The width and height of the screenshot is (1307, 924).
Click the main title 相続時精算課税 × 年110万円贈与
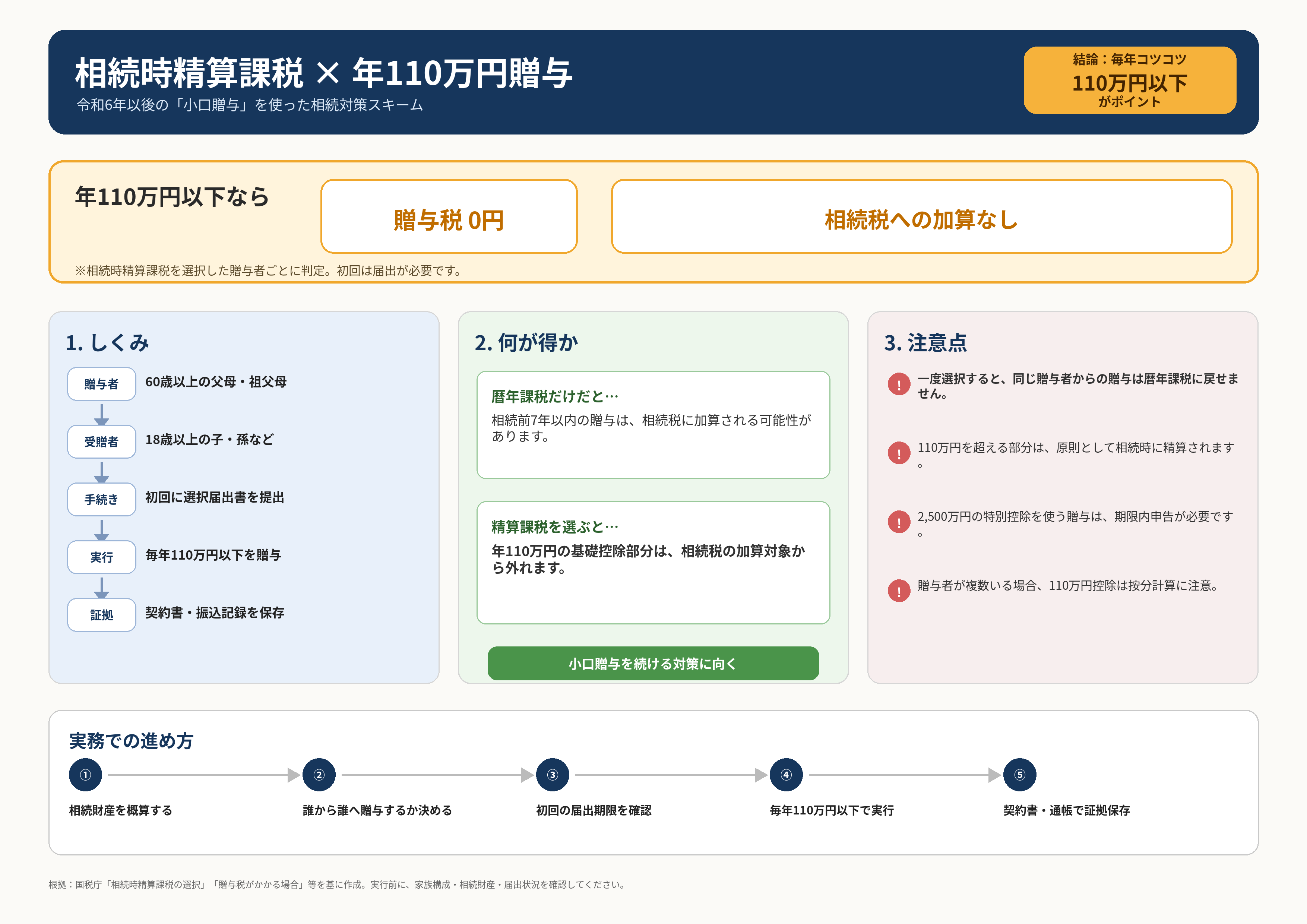coord(323,73)
